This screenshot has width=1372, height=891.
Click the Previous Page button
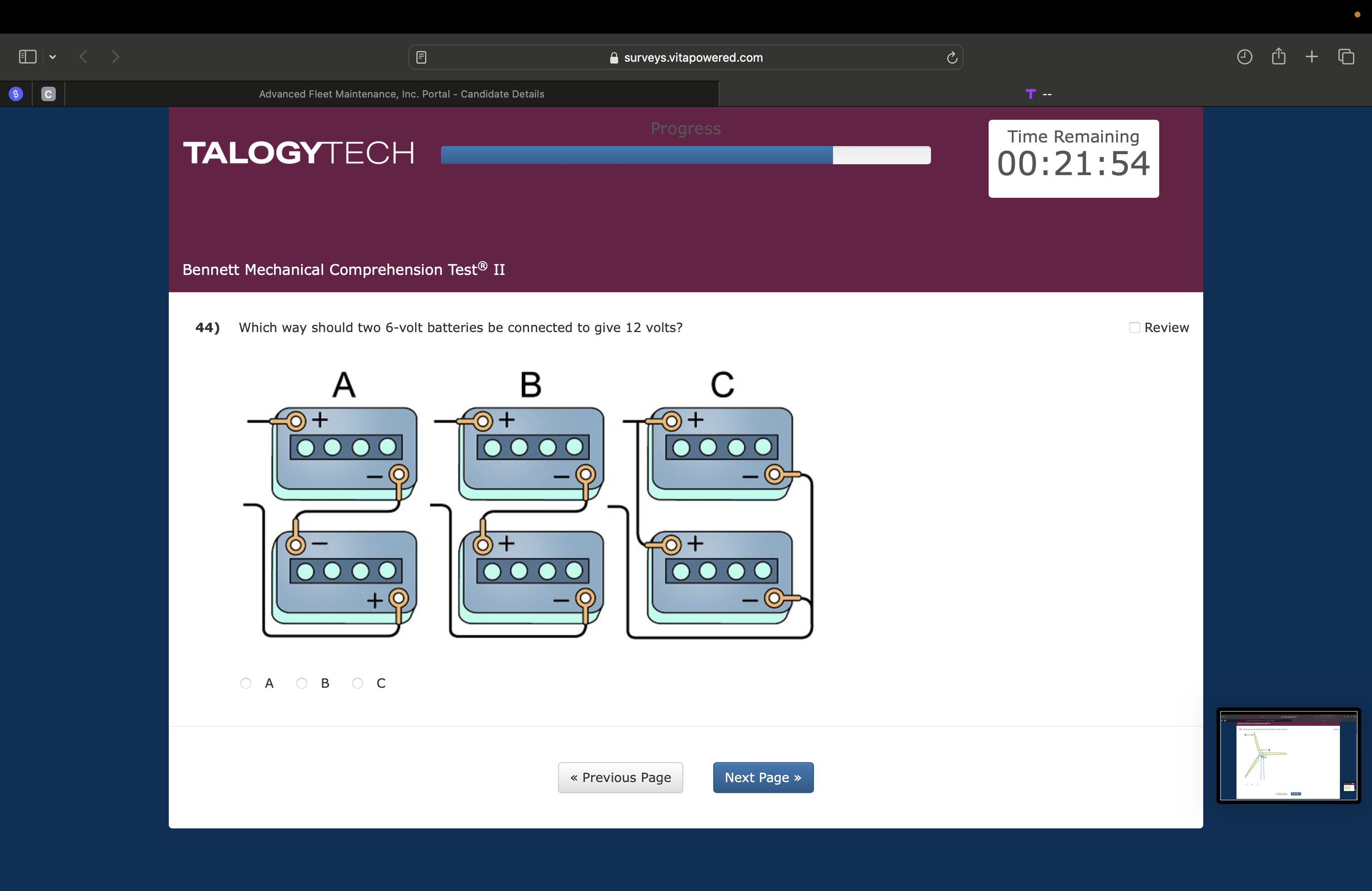pyautogui.click(x=620, y=777)
